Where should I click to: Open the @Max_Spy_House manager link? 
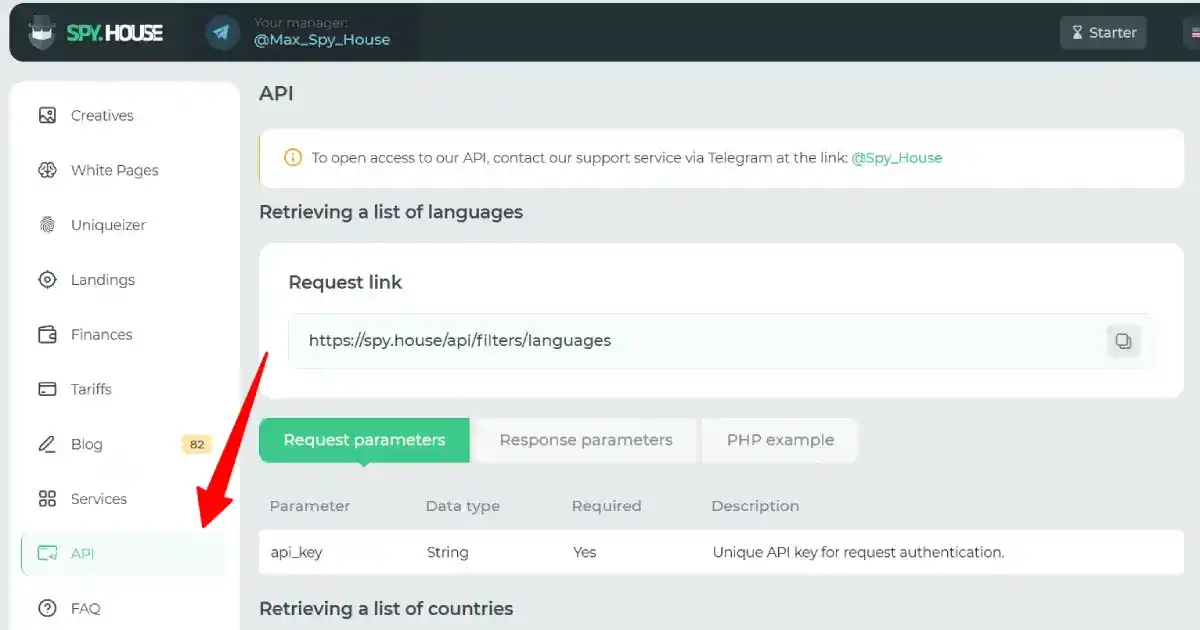(322, 40)
